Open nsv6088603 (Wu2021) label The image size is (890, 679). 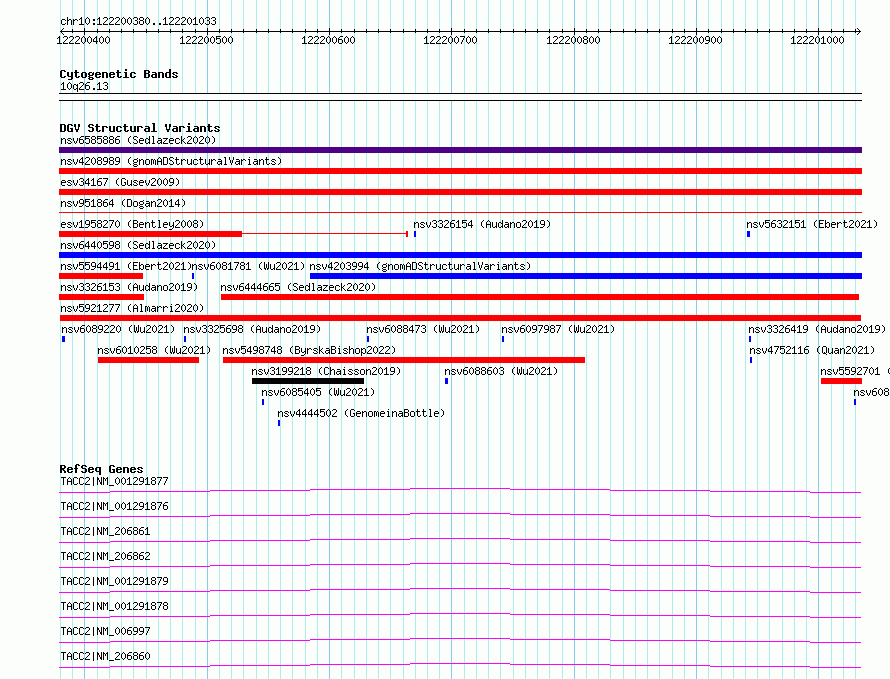click(501, 371)
